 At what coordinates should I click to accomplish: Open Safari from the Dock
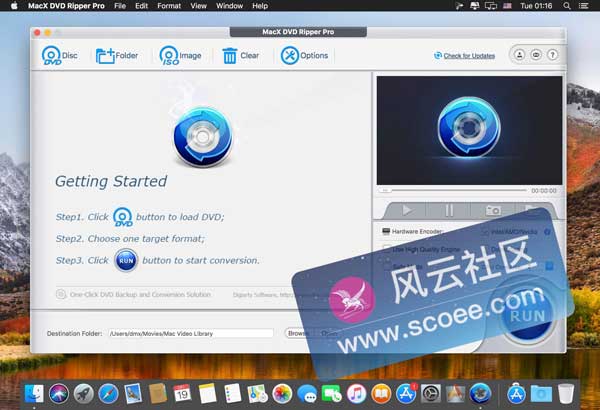108,394
